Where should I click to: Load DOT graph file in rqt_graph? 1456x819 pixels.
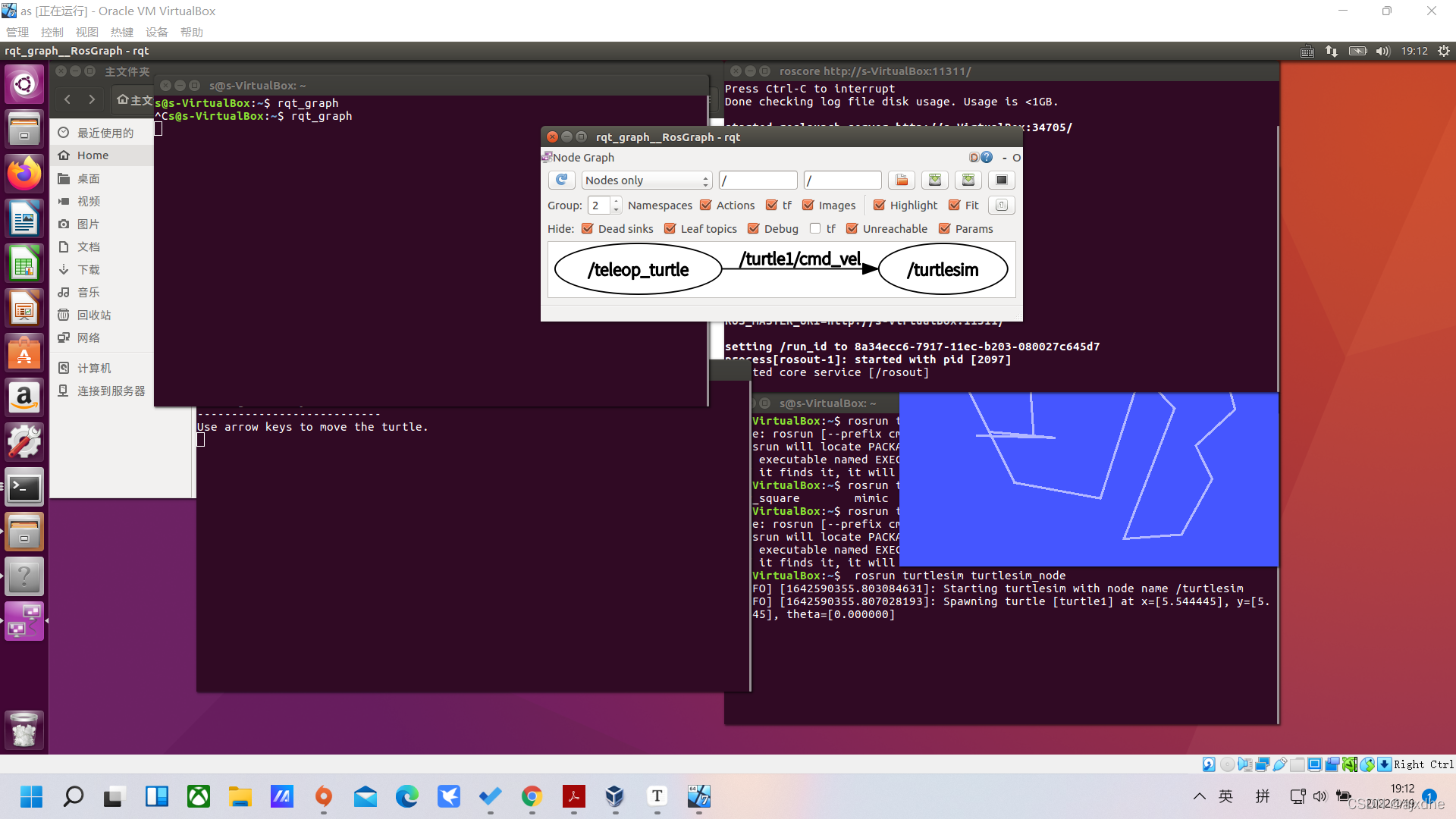(x=902, y=180)
